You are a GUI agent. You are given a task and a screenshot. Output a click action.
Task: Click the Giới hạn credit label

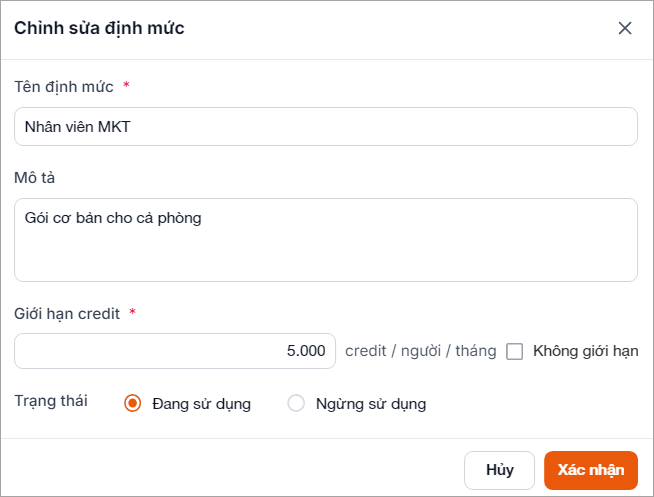(67, 313)
